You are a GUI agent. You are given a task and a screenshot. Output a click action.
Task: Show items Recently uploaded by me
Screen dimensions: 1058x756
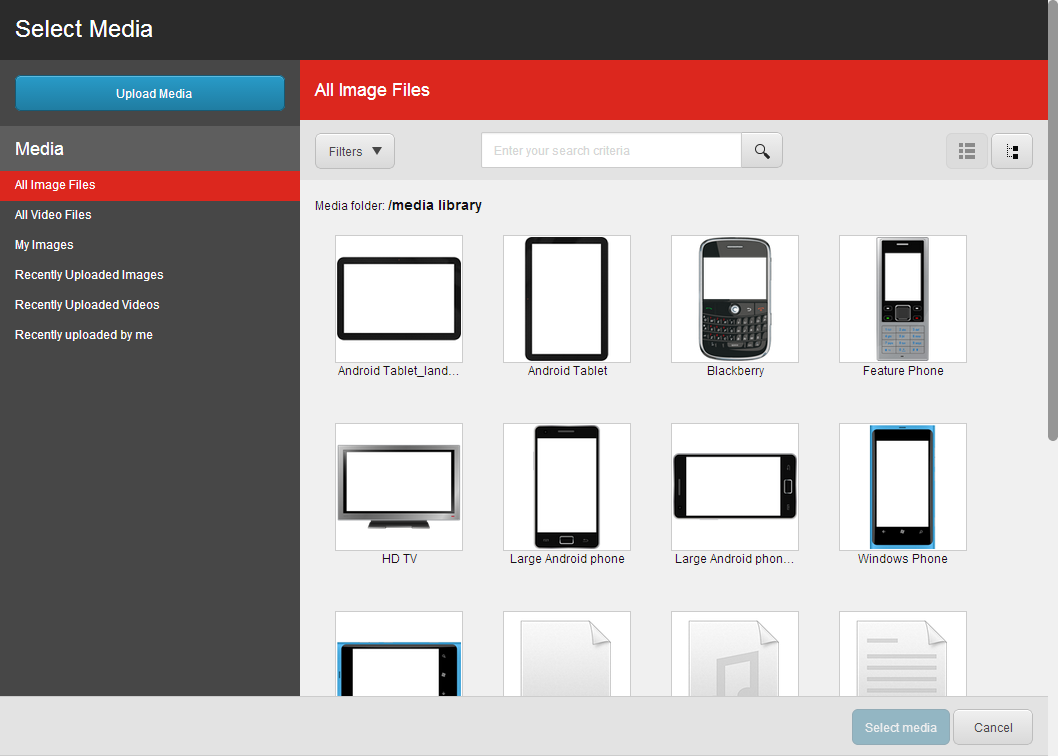(x=83, y=334)
